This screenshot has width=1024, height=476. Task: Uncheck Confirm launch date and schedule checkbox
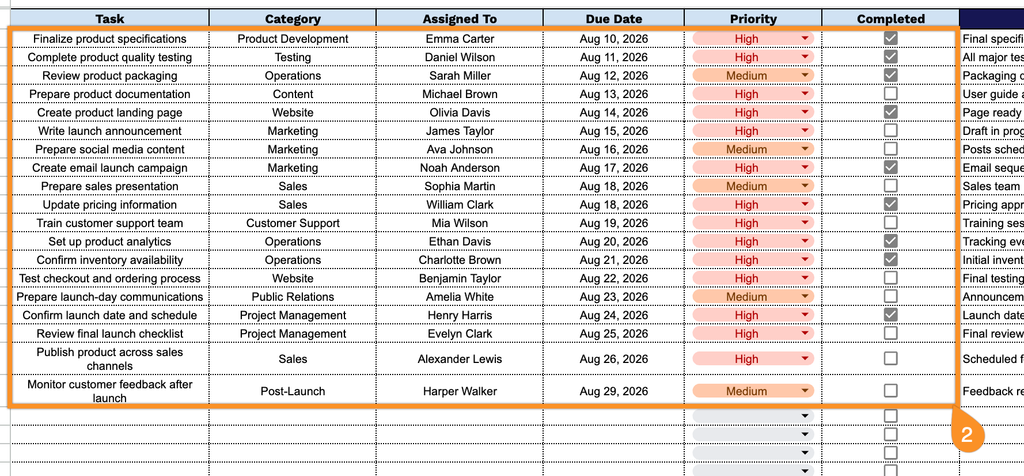pyautogui.click(x=890, y=315)
